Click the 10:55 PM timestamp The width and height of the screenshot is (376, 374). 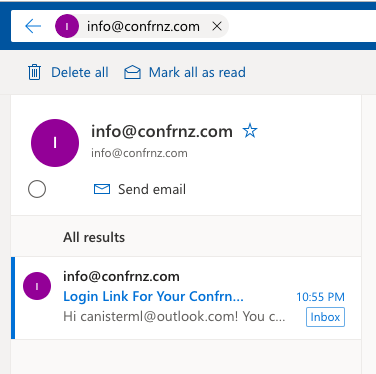point(320,297)
